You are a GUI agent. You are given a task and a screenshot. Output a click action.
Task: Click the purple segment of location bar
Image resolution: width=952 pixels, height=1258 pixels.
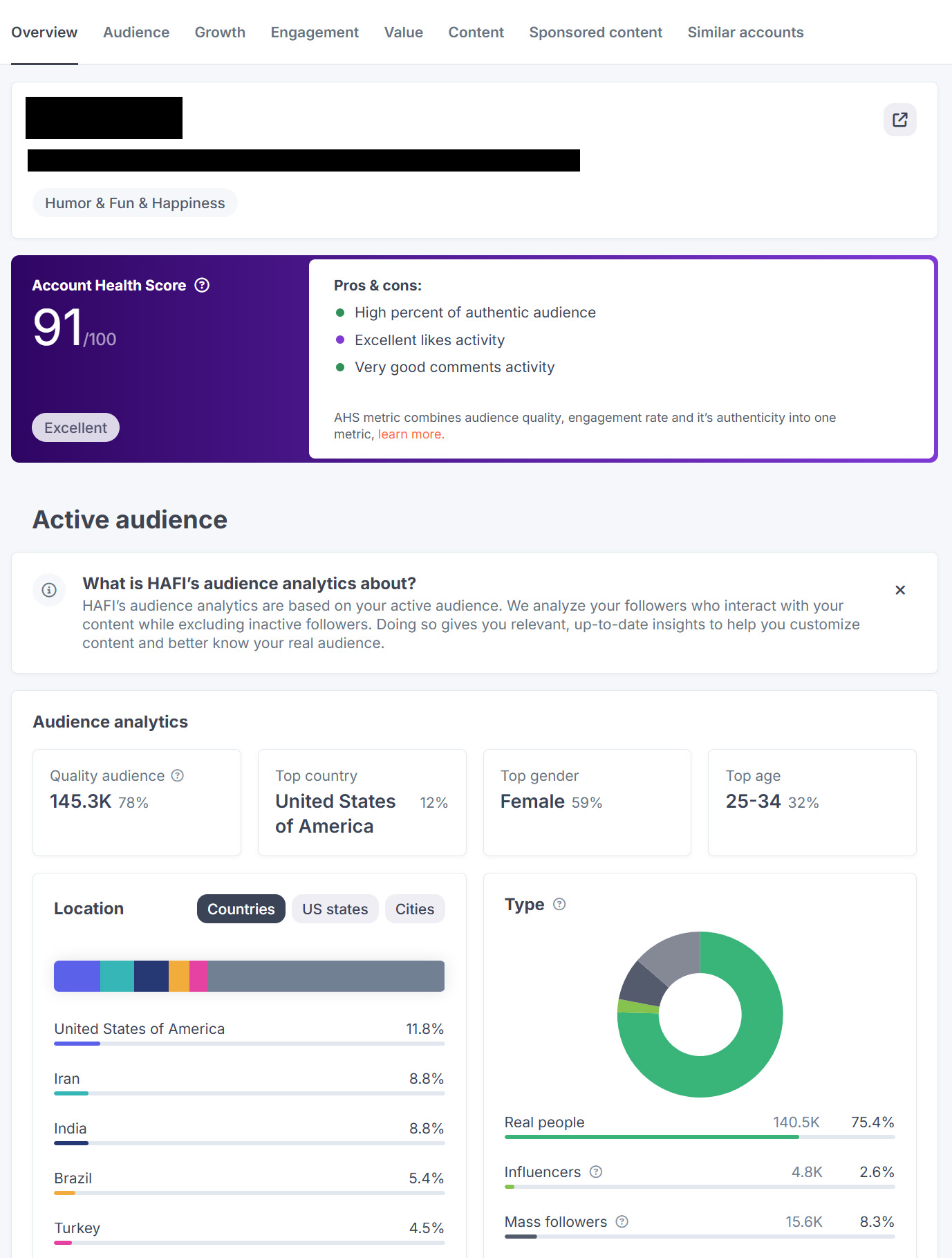pos(77,976)
